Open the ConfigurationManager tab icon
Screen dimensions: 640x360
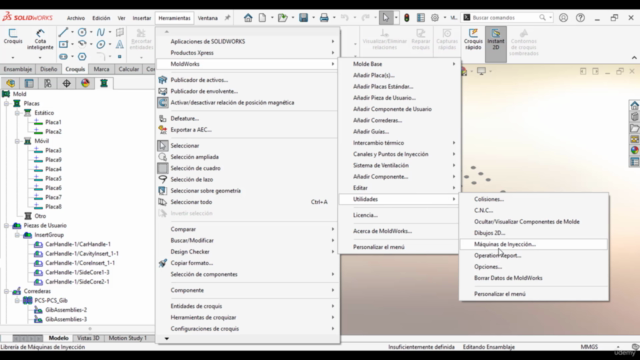click(48, 83)
